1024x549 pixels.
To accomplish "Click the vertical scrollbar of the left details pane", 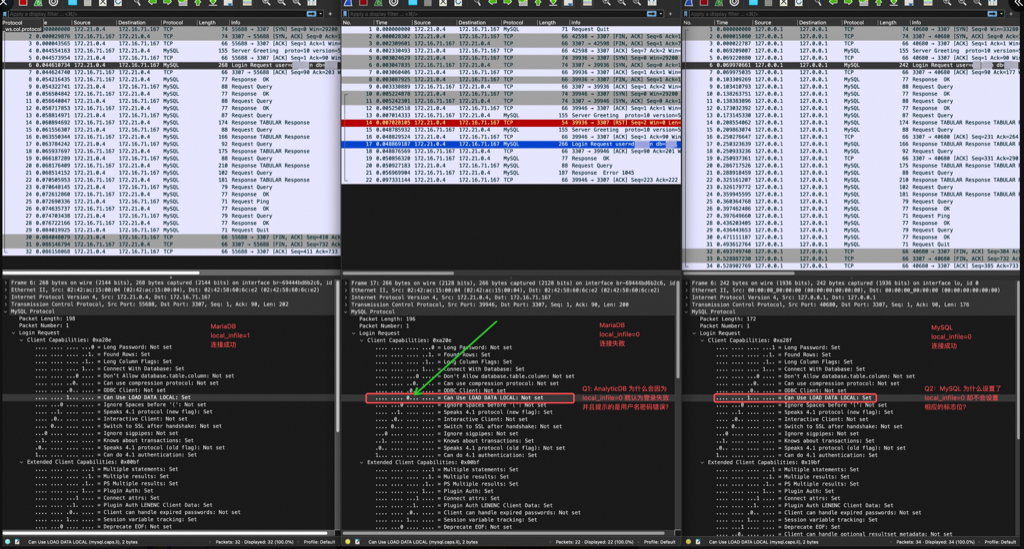I will point(338,400).
